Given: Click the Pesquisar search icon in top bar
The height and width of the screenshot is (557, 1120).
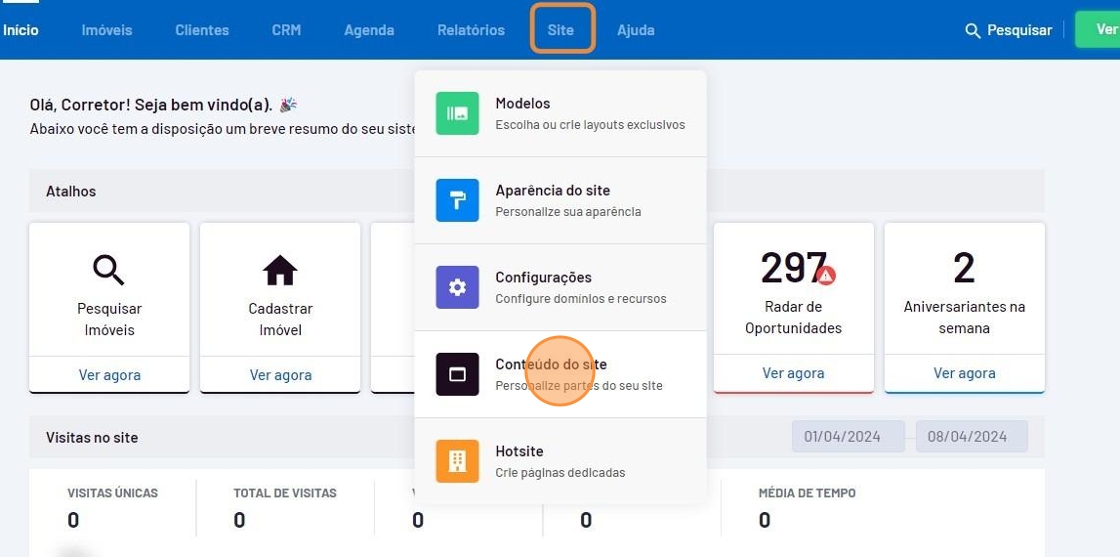Looking at the screenshot, I should 972,31.
